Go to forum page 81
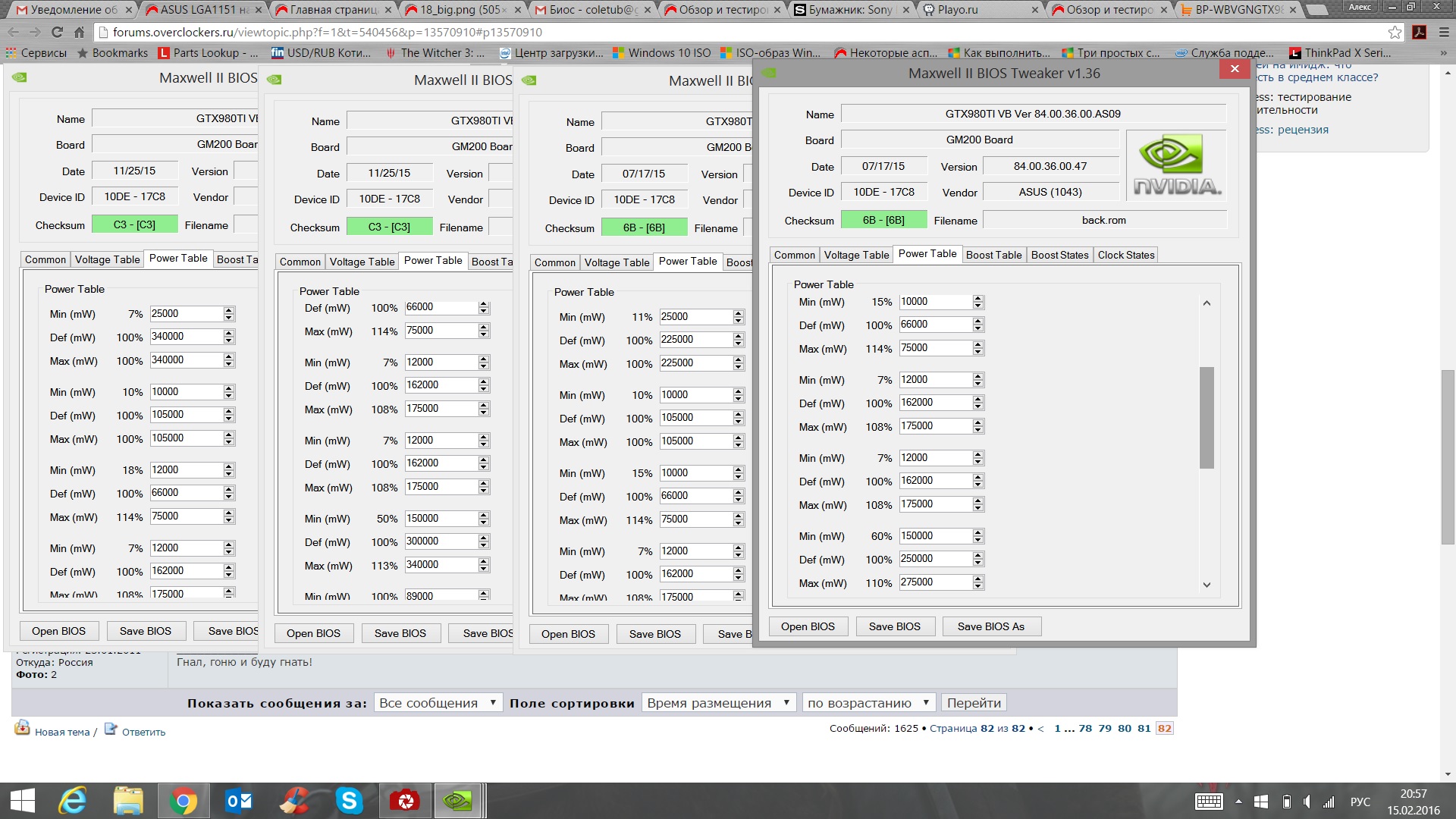The height and width of the screenshot is (819, 1456). (1144, 728)
